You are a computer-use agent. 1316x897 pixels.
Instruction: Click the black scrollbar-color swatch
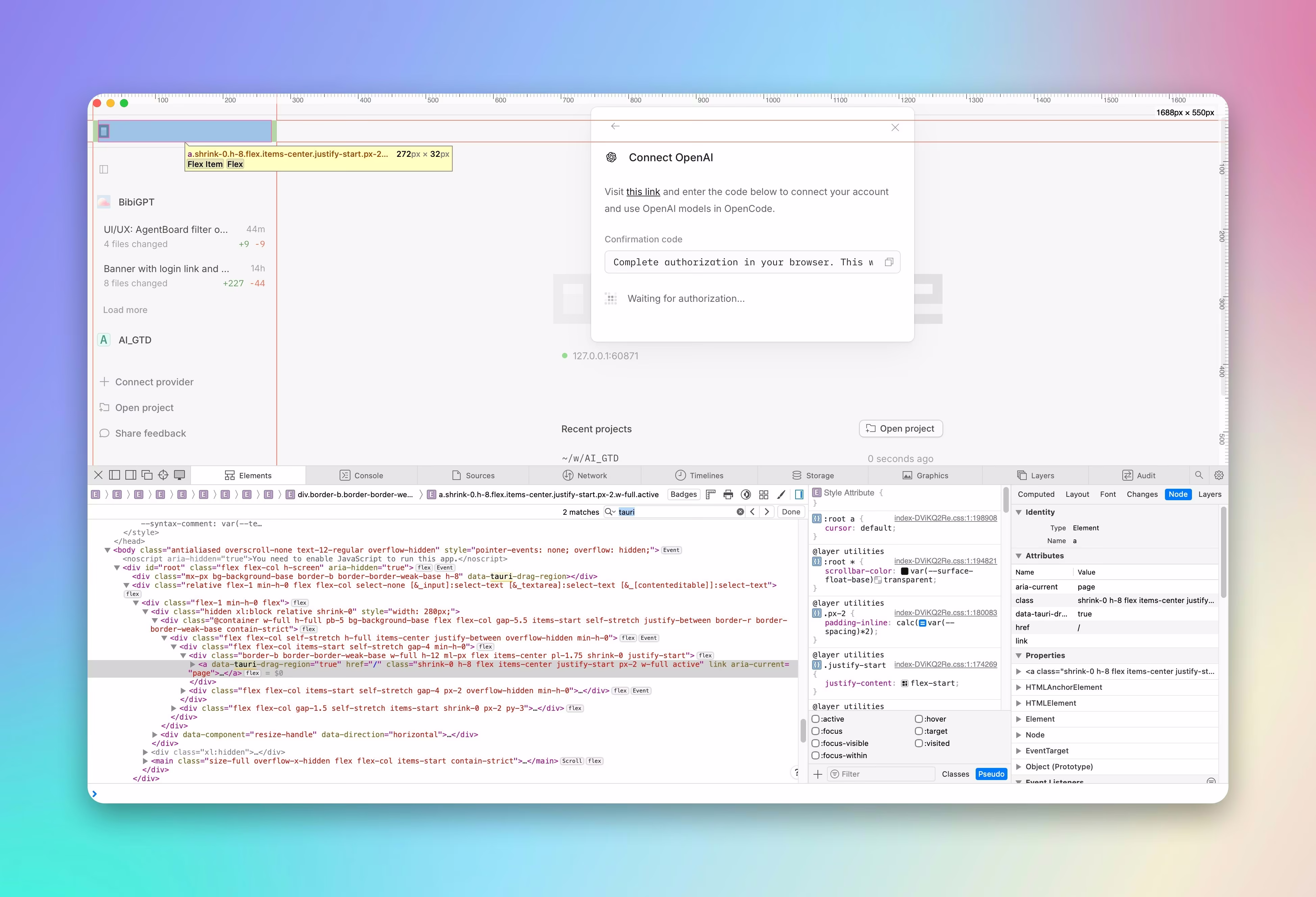click(x=905, y=572)
